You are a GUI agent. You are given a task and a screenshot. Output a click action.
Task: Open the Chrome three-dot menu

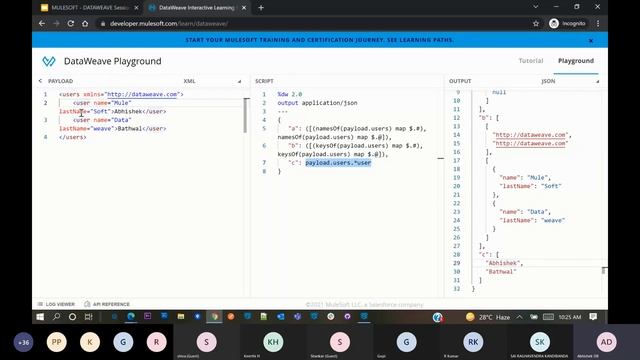click(x=598, y=24)
